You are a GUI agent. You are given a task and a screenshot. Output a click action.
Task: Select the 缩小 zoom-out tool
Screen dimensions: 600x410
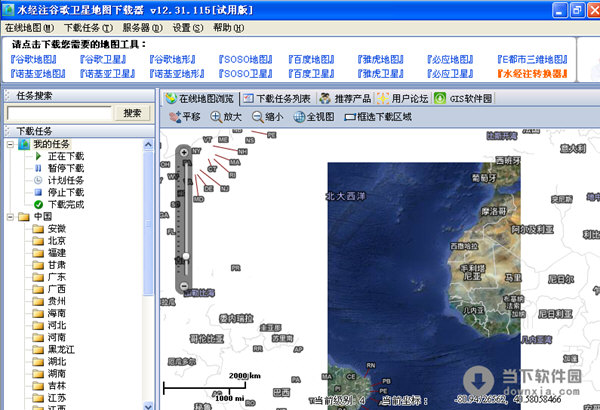267,117
